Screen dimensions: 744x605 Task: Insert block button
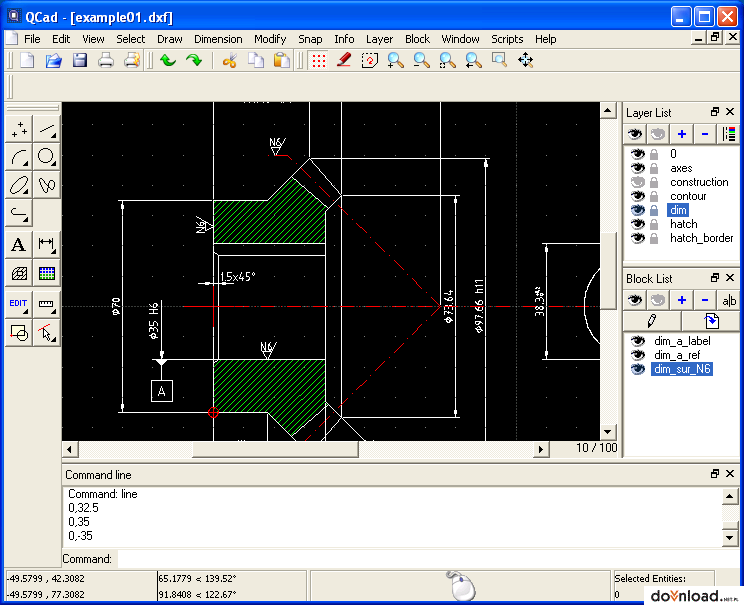click(x=711, y=321)
